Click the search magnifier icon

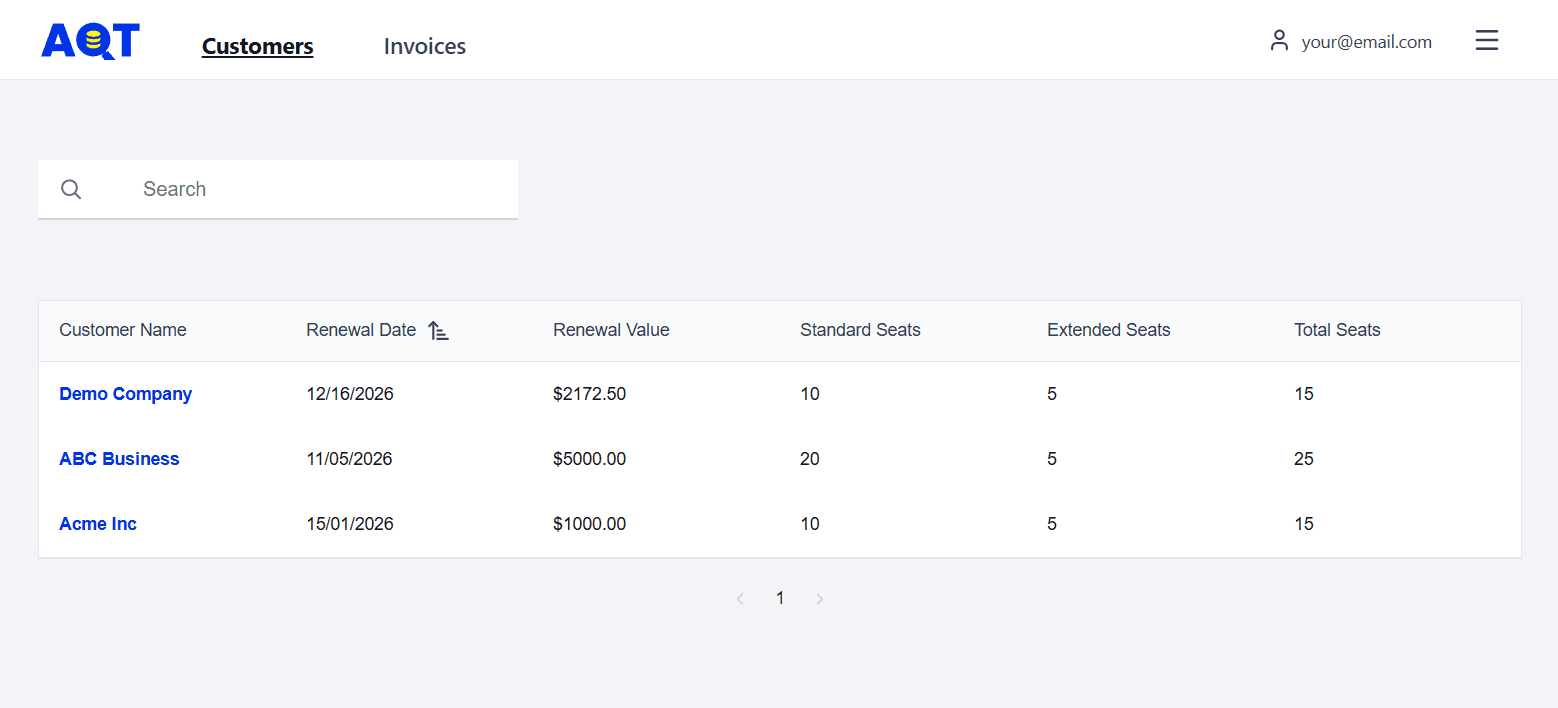click(x=71, y=189)
